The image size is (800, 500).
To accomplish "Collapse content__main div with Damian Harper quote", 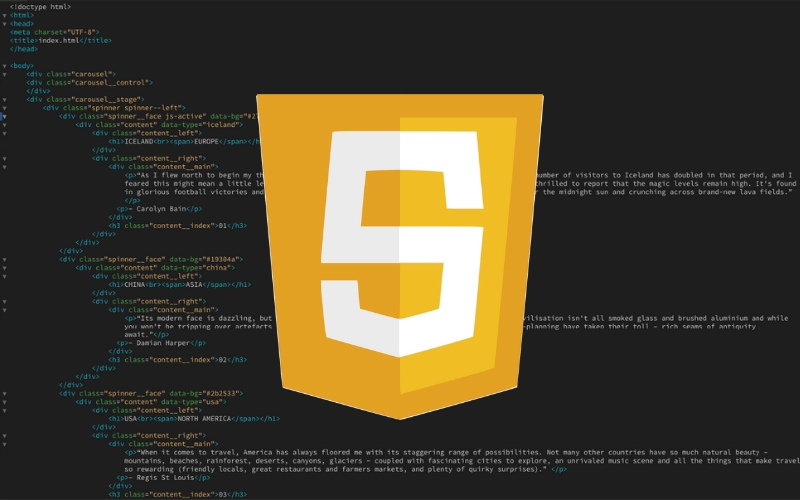I will point(5,310).
